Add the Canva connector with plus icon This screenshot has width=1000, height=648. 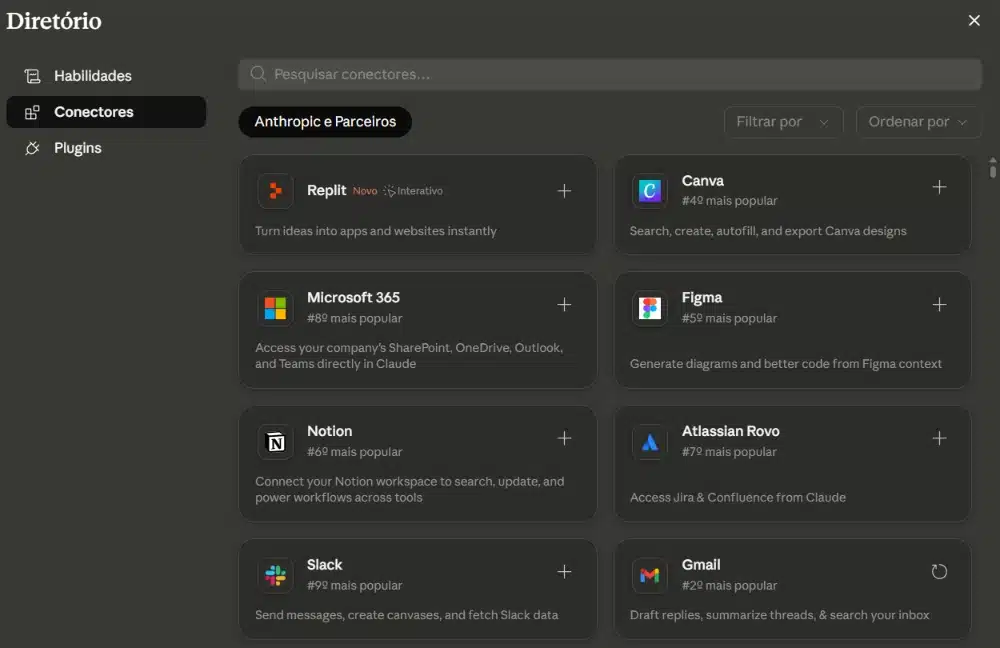point(939,187)
